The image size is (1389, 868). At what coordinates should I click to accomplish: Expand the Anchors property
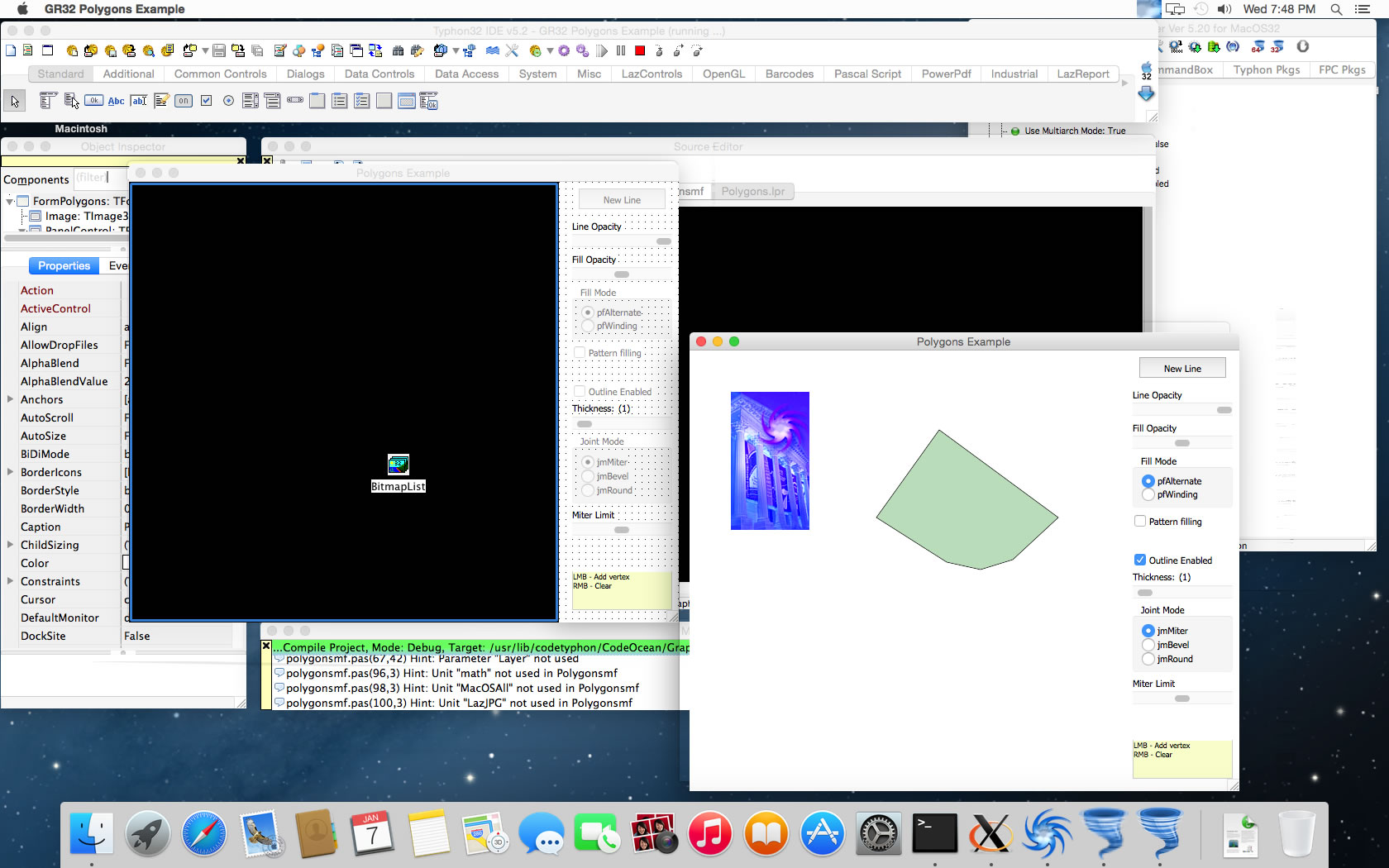coord(10,399)
